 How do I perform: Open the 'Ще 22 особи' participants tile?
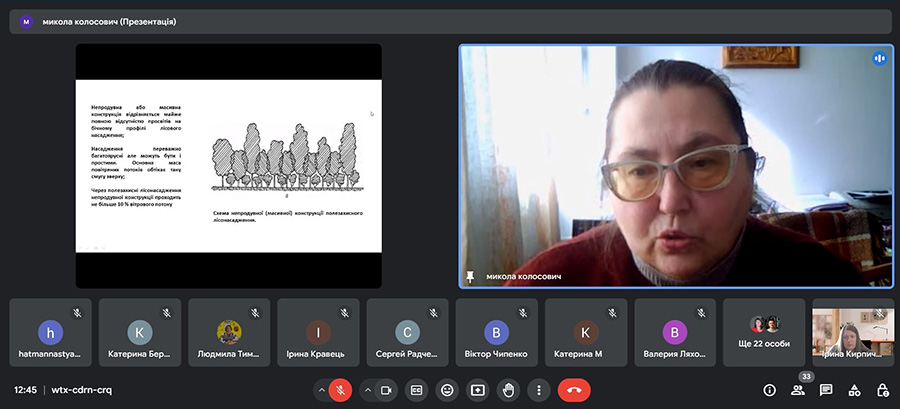[x=764, y=332]
